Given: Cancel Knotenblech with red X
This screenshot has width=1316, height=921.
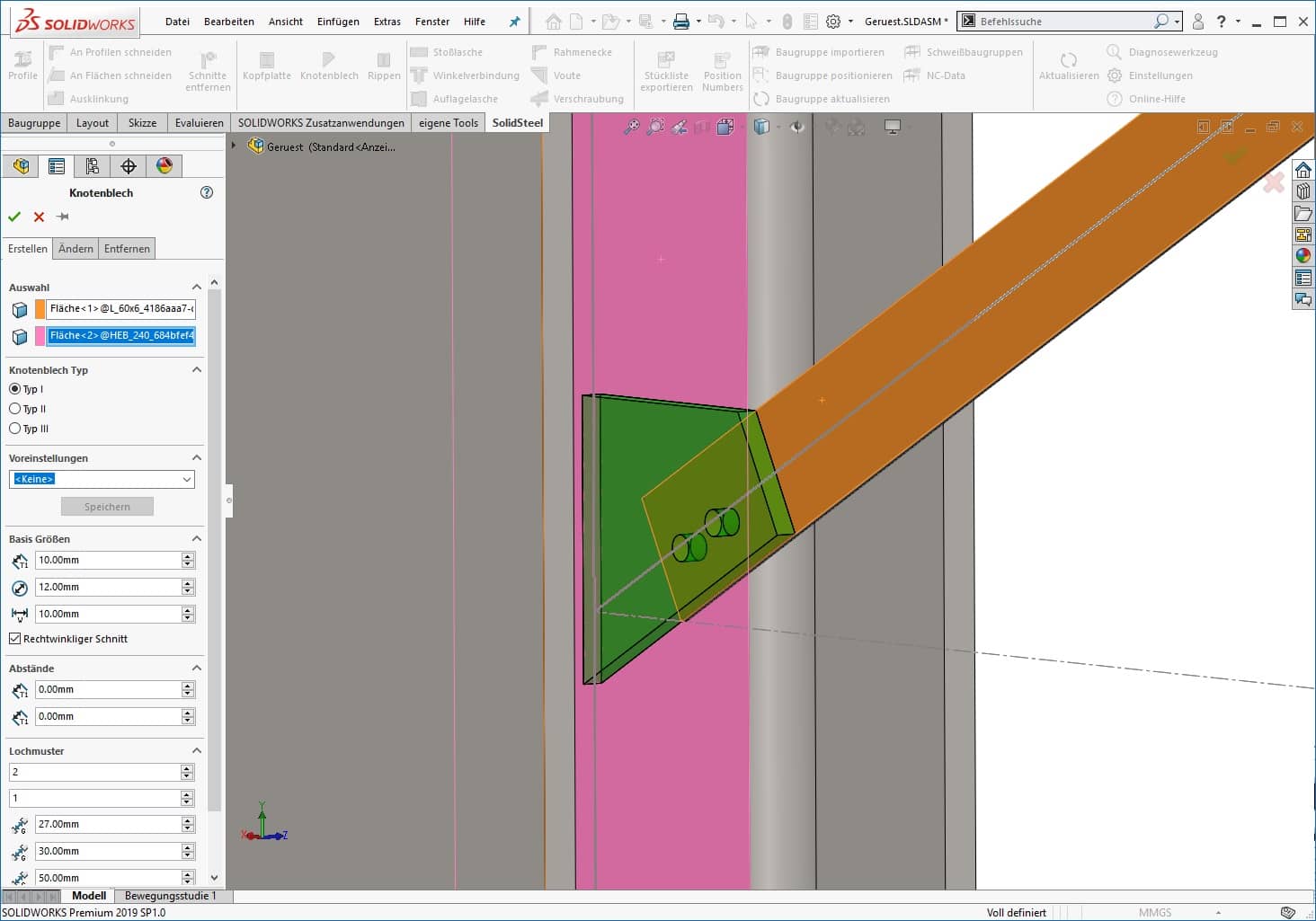Looking at the screenshot, I should click(x=39, y=217).
